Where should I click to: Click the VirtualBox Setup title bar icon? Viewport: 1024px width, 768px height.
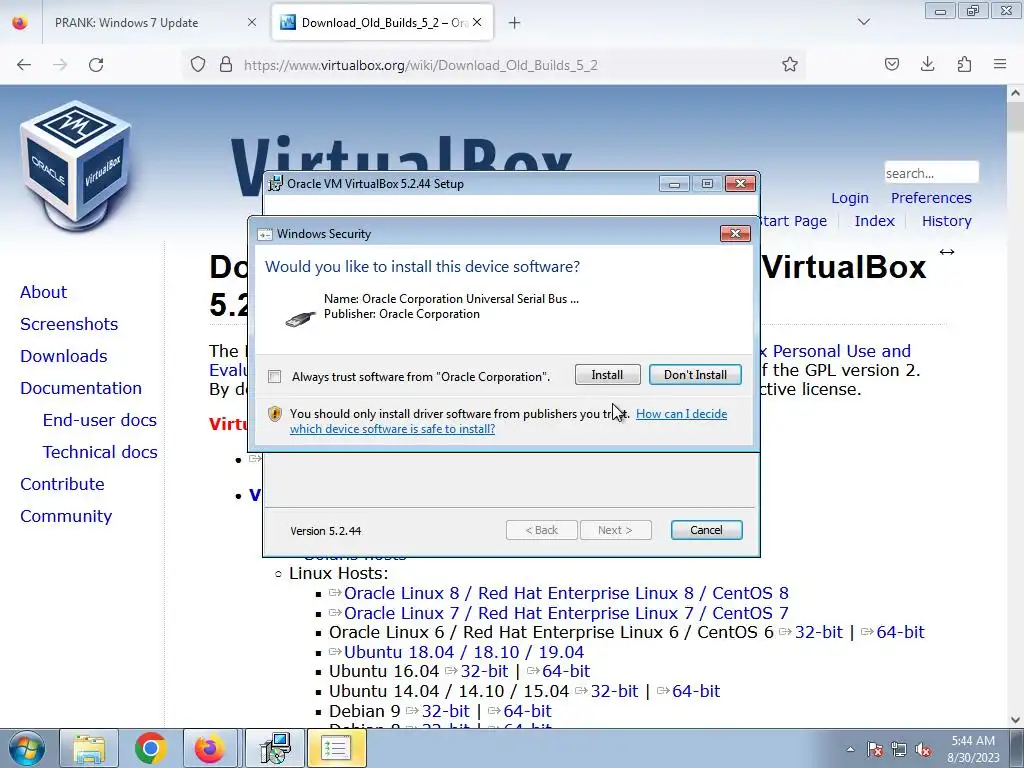coord(276,184)
